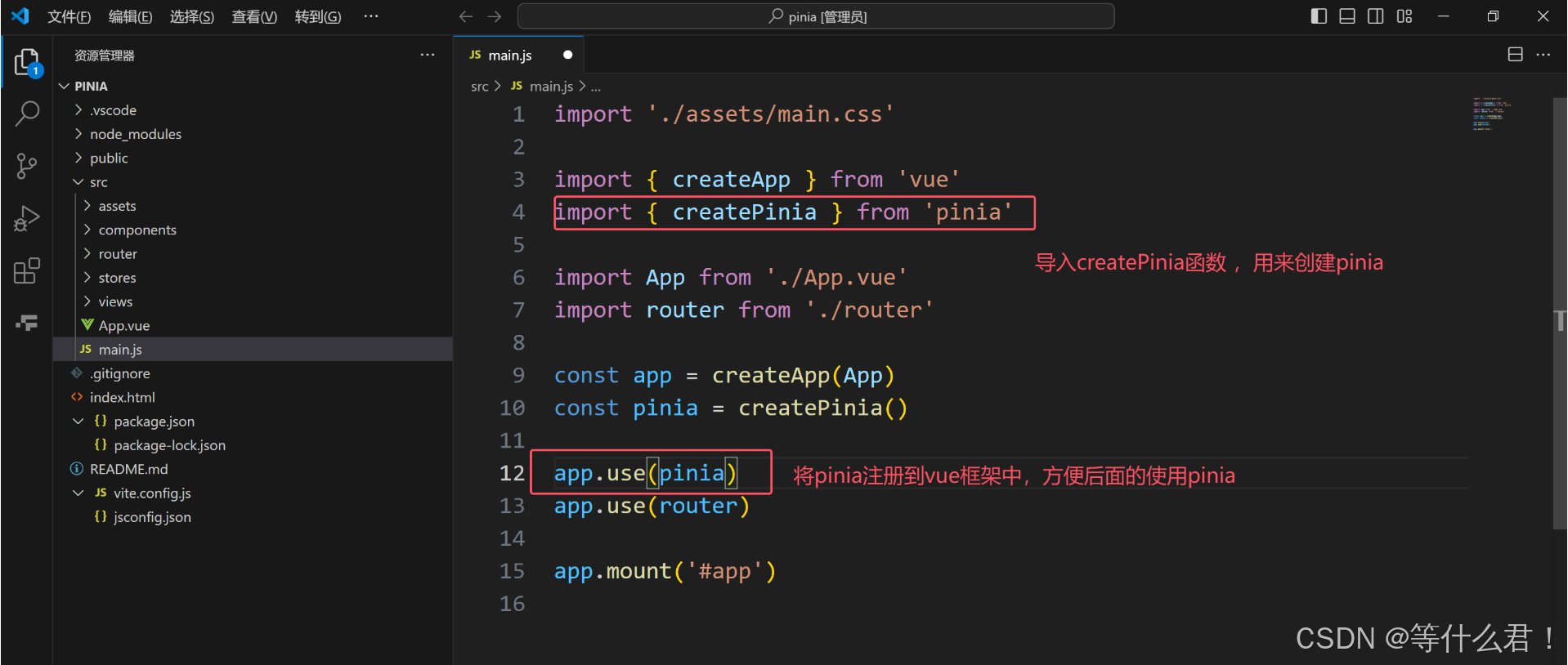The height and width of the screenshot is (665, 1568).
Task: Expand the components folder
Action: tap(87, 230)
